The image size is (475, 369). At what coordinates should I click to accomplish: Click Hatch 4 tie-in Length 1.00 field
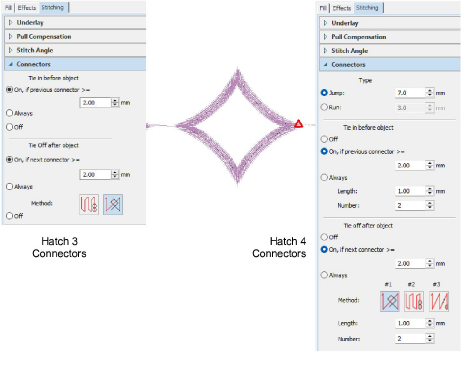(411, 191)
